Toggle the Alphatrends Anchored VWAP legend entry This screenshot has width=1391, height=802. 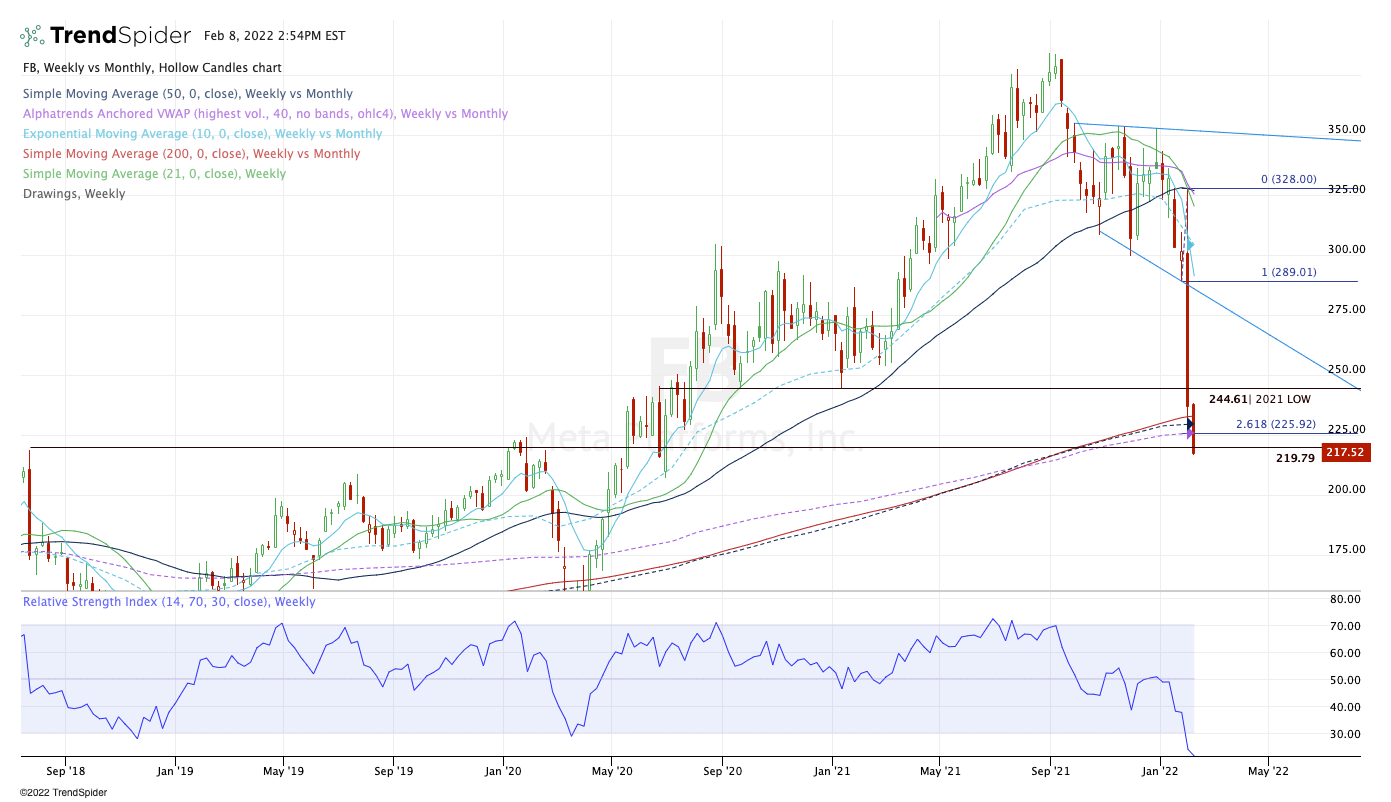coord(264,114)
